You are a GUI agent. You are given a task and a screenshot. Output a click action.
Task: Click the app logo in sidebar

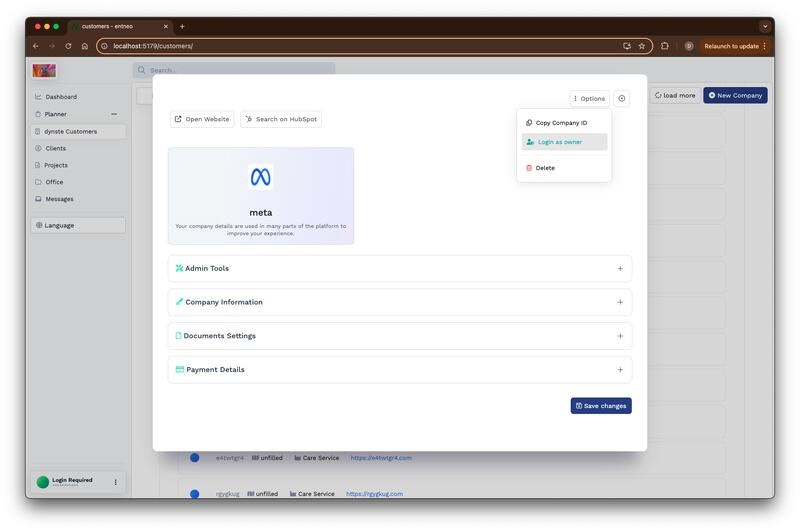(44, 71)
